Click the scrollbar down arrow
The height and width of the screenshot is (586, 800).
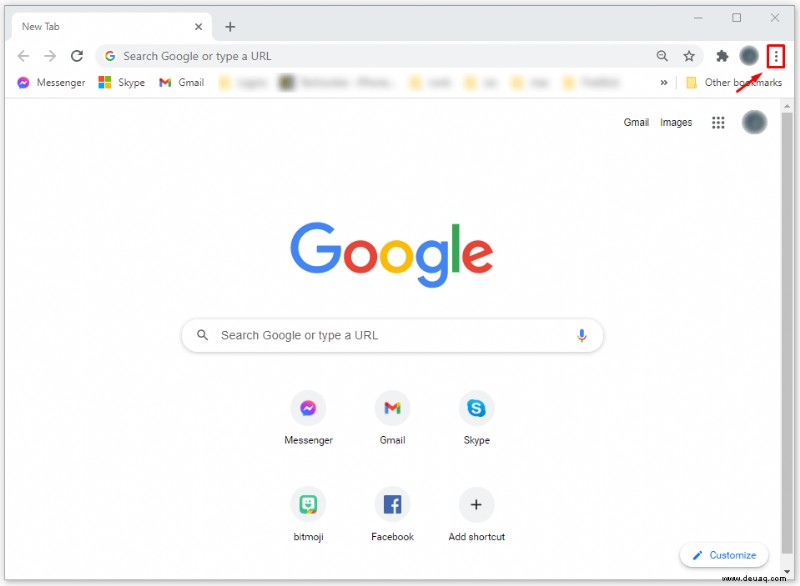(x=787, y=572)
